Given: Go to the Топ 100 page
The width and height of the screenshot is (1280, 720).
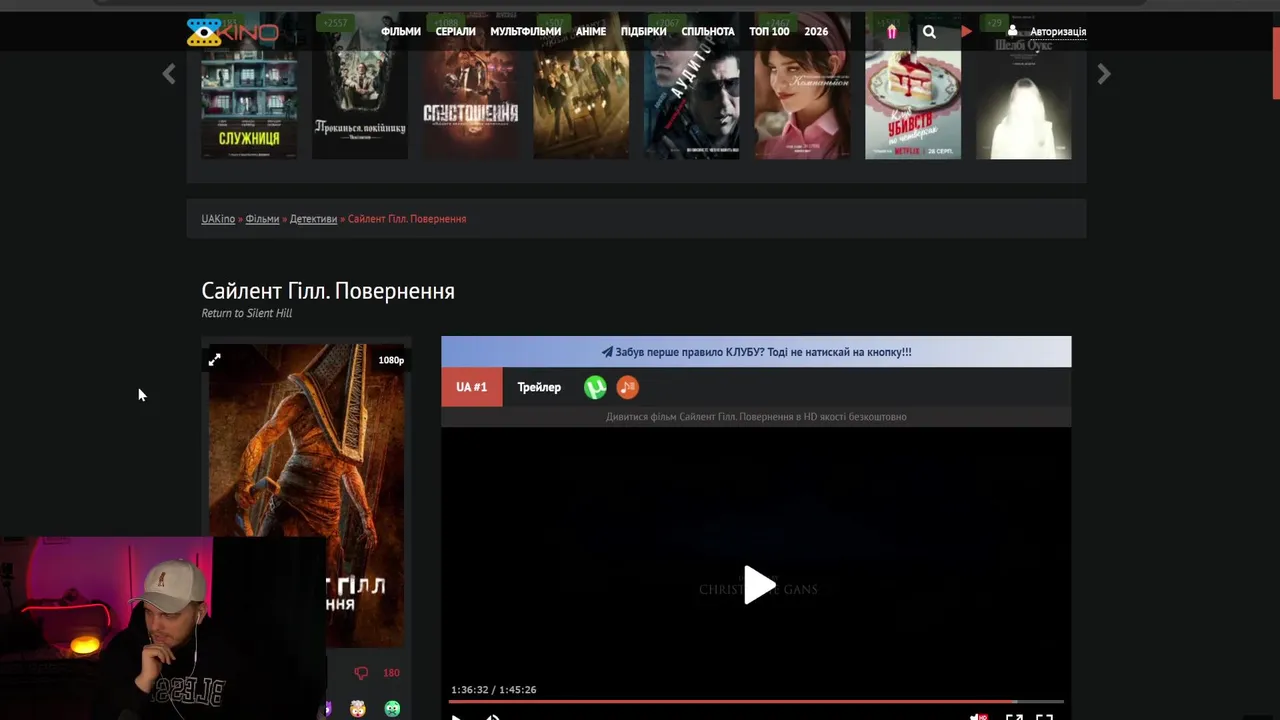Looking at the screenshot, I should 769,32.
